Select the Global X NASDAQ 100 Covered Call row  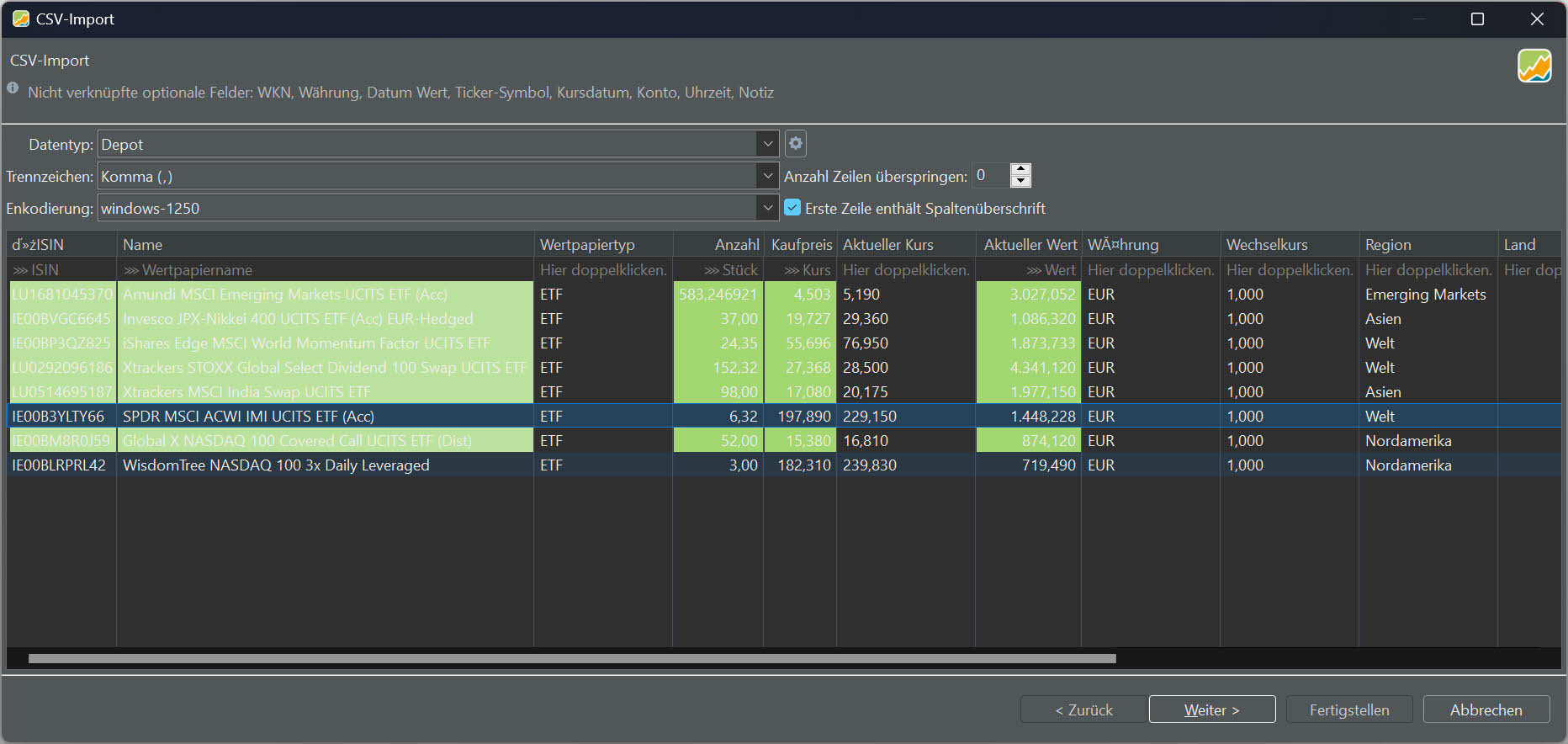coord(784,440)
